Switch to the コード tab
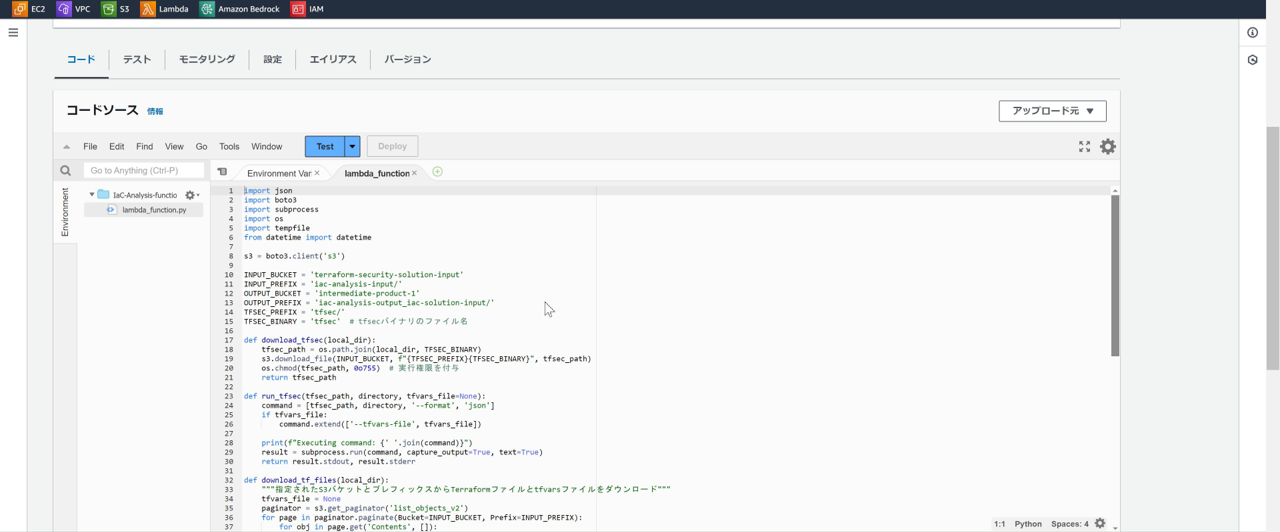 [81, 60]
